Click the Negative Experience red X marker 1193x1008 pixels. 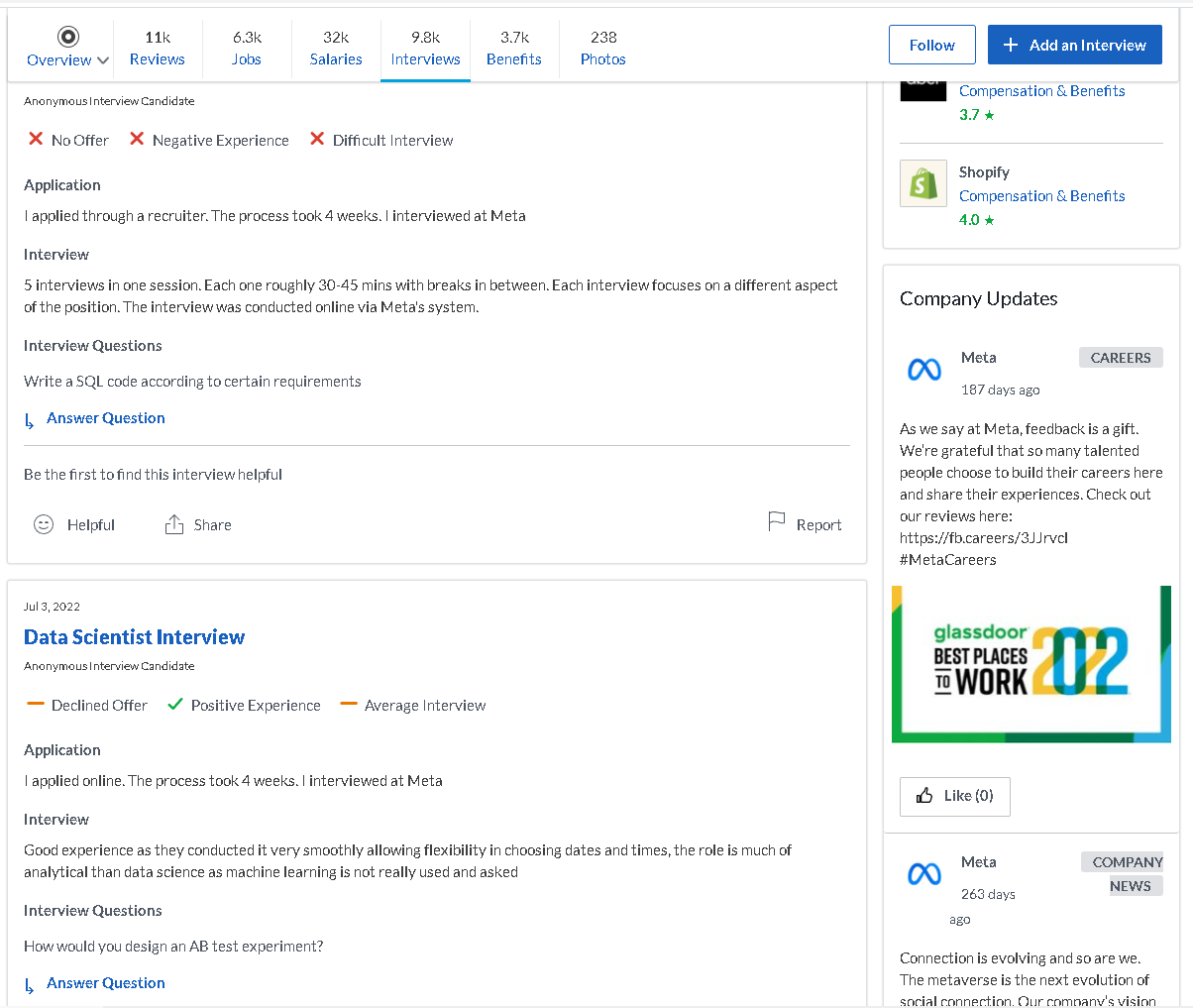tap(136, 140)
